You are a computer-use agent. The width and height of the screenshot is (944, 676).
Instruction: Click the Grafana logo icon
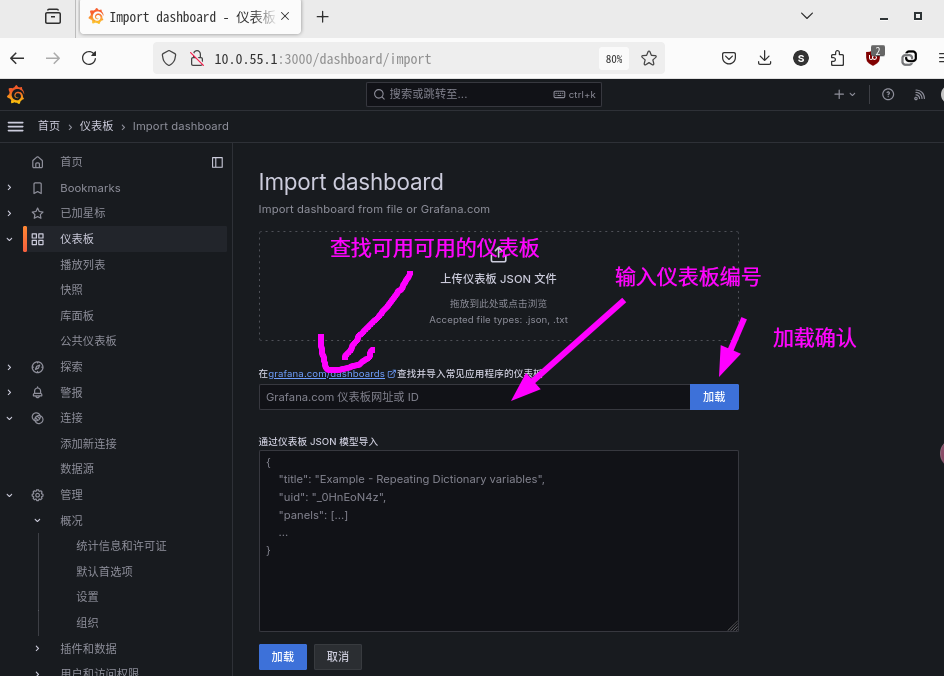pos(16,95)
